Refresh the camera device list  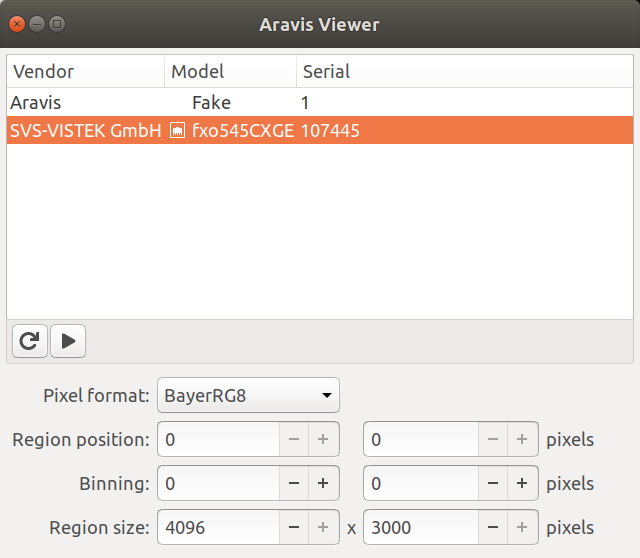[x=30, y=341]
